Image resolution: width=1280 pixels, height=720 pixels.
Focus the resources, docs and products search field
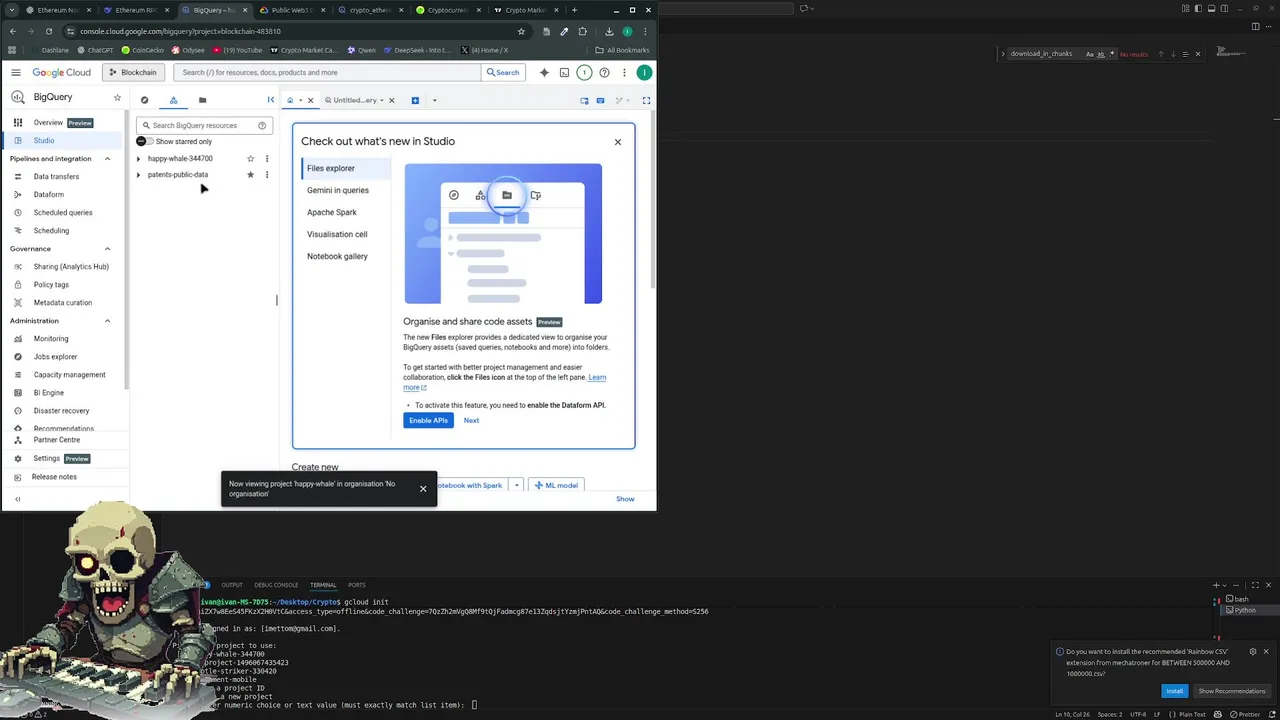click(x=328, y=72)
